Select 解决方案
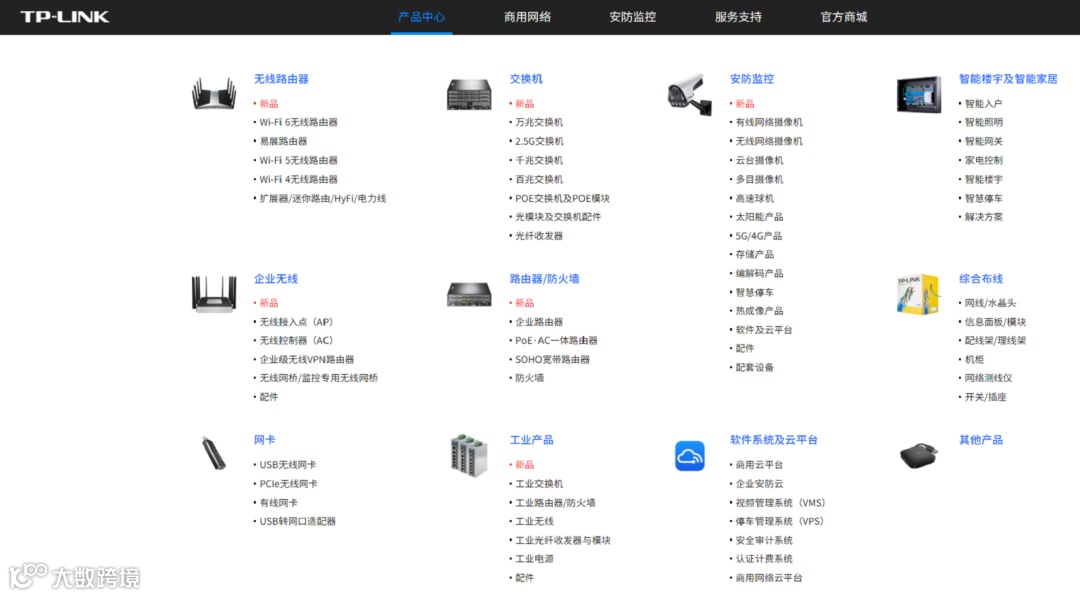The width and height of the screenshot is (1080, 597). tap(984, 216)
